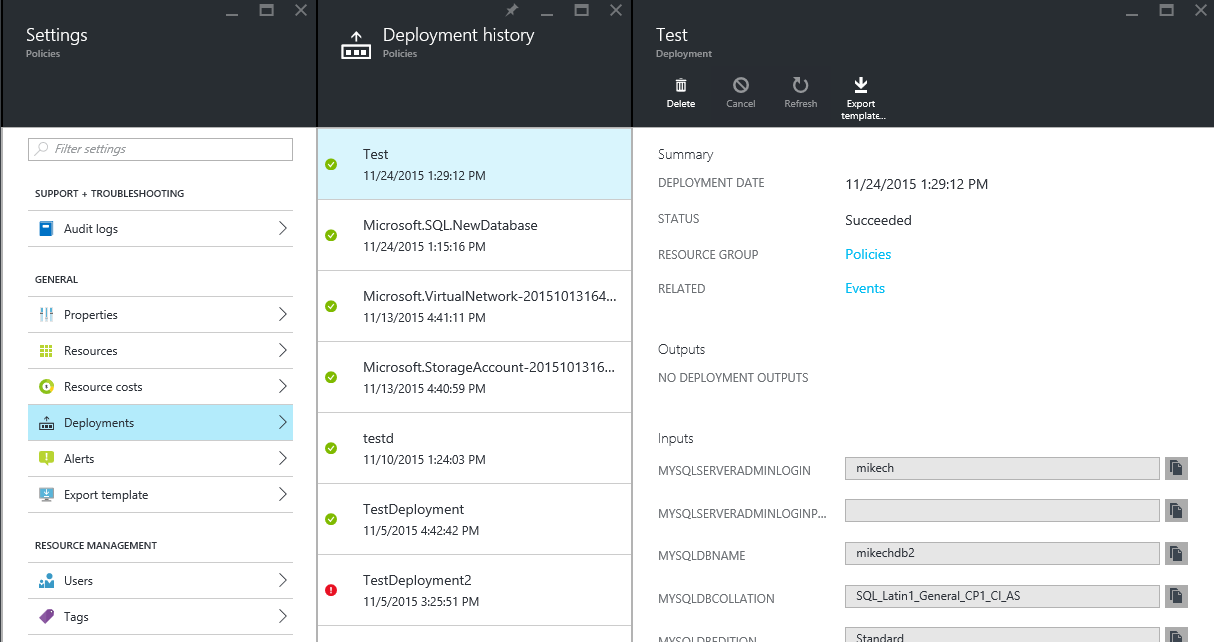Screen dimensions: 1214x642
Task: Expand the Audit logs chevron
Action: pyautogui.click(x=282, y=229)
